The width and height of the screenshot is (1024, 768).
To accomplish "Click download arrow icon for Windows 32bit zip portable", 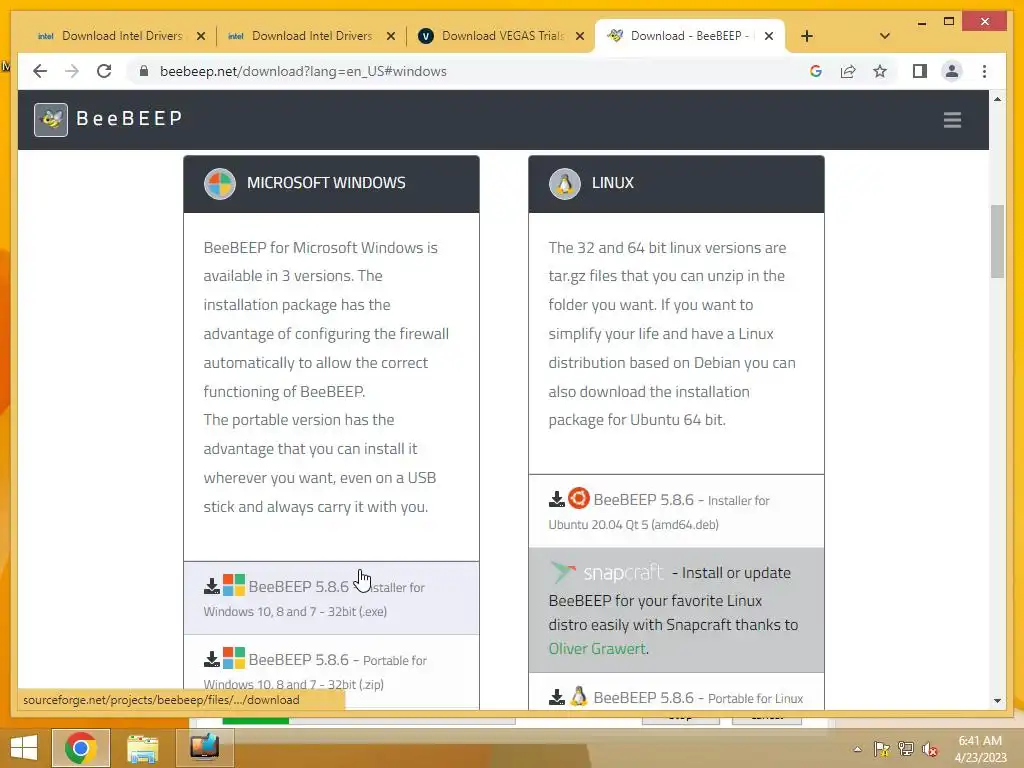I will tap(212, 659).
